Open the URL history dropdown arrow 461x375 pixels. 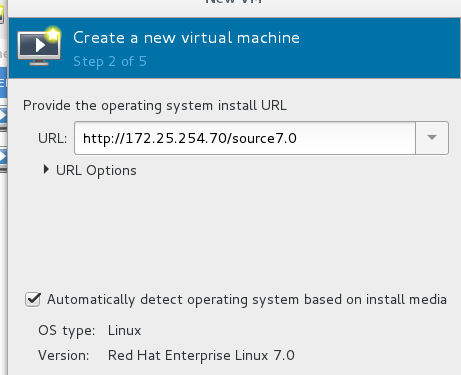432,138
